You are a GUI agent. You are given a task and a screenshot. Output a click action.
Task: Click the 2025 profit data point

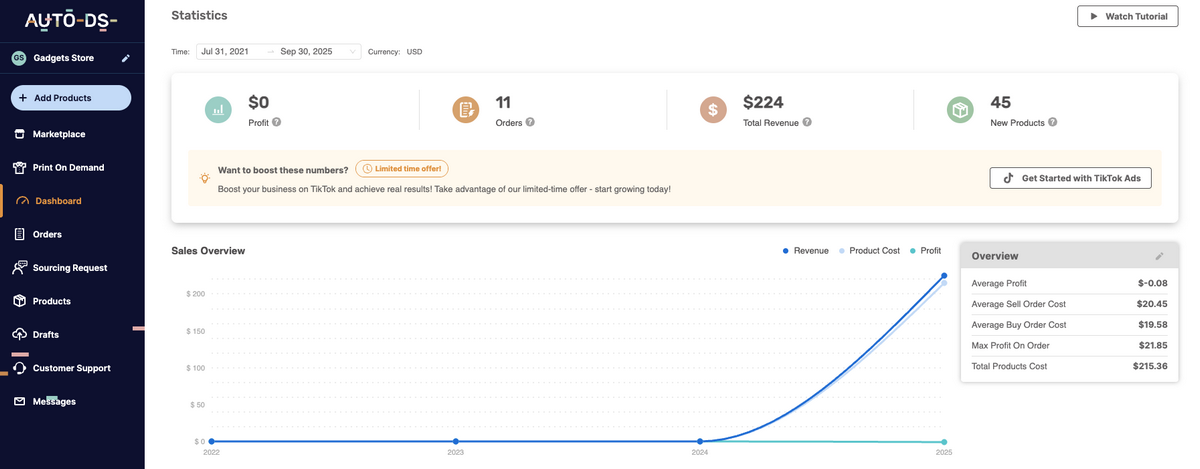pos(944,441)
